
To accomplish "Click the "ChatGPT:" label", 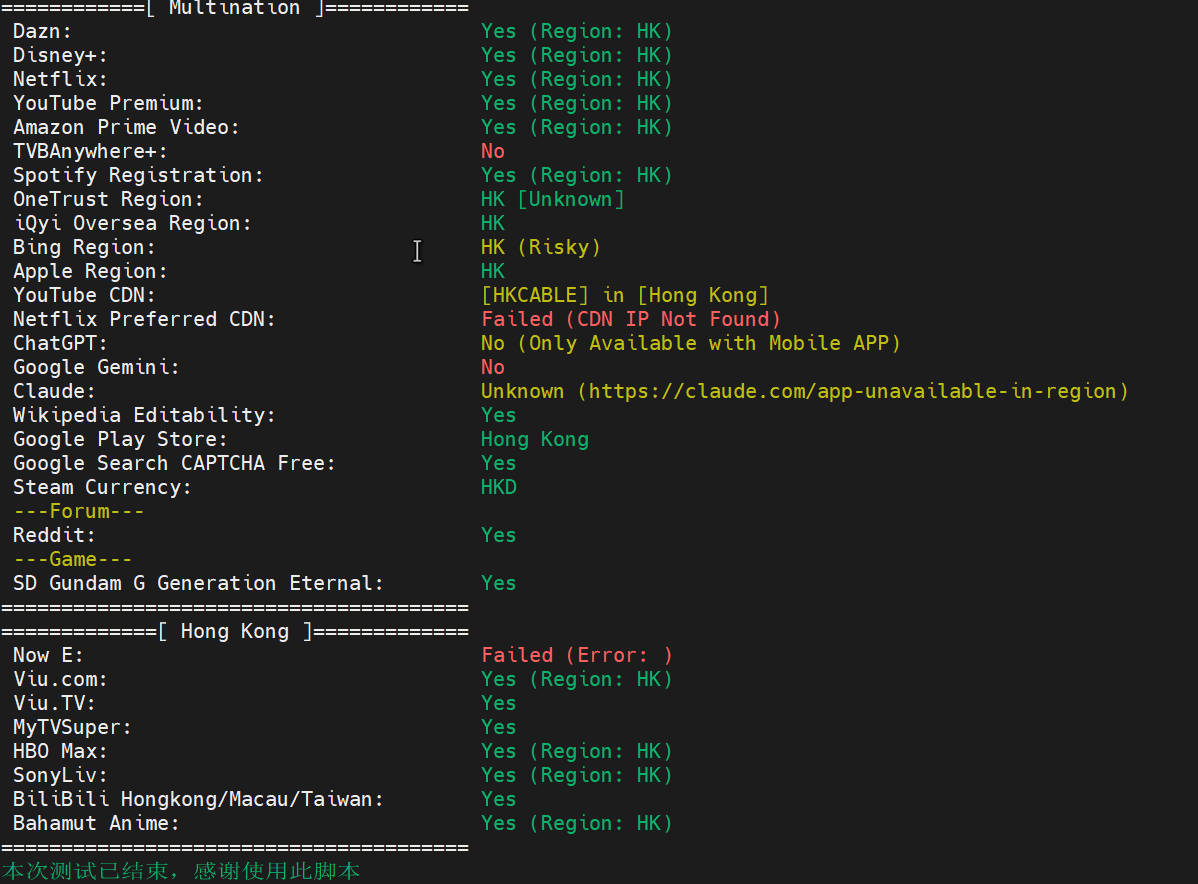I will tap(60, 343).
